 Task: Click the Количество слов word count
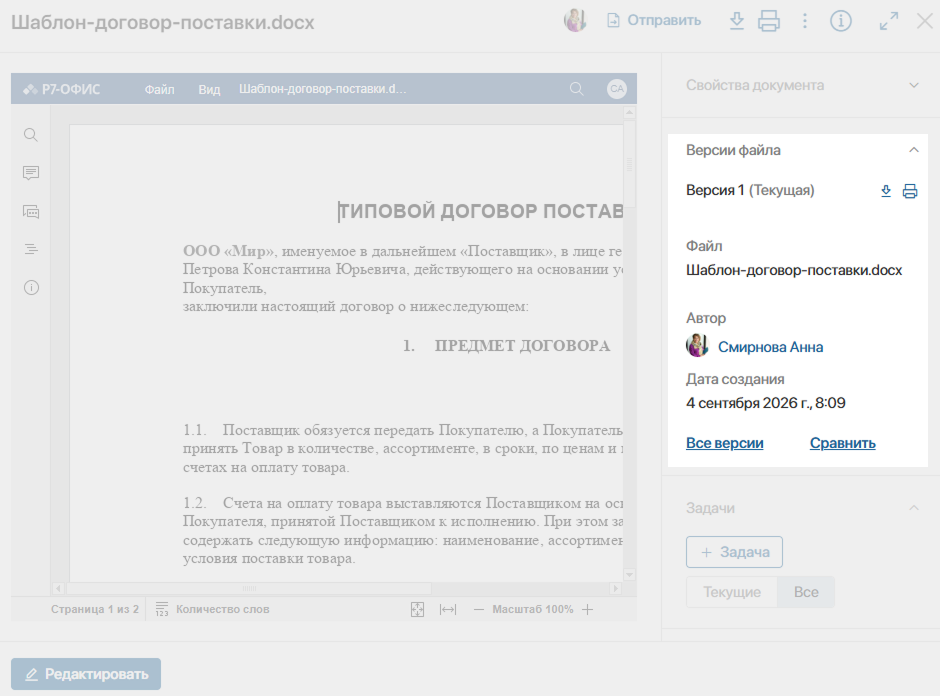212,609
